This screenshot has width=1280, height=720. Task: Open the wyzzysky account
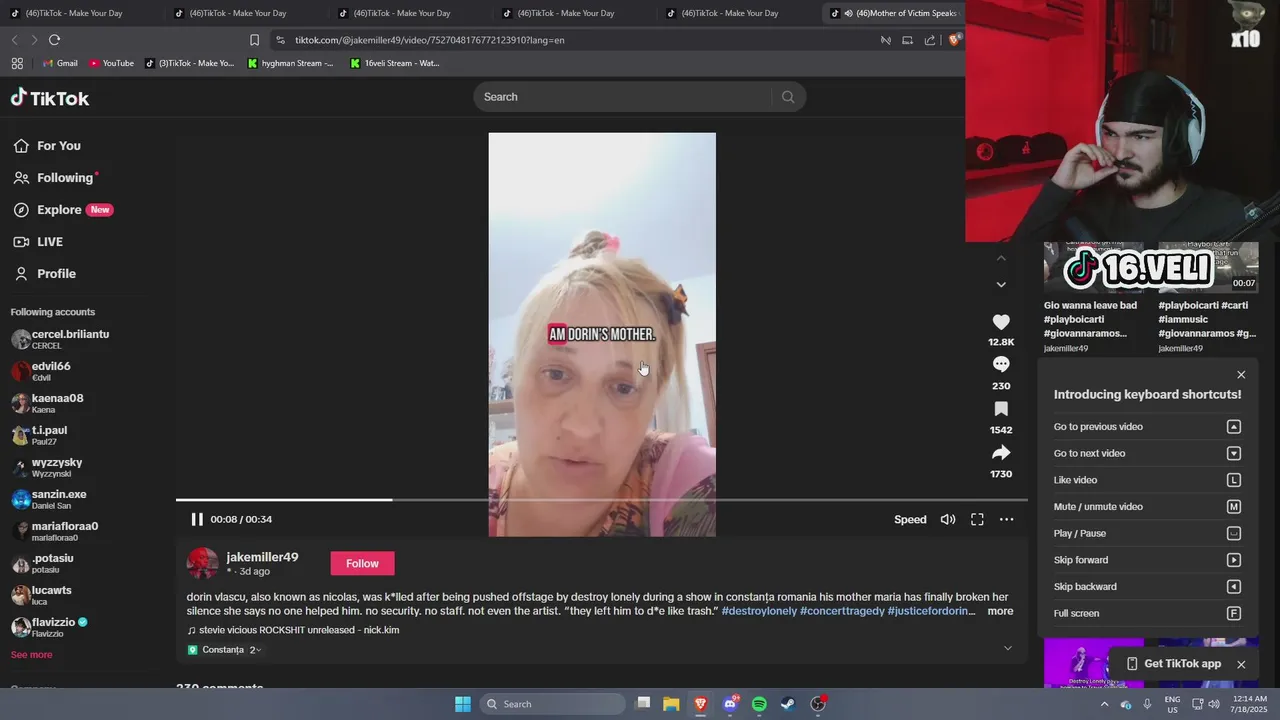pyautogui.click(x=47, y=467)
